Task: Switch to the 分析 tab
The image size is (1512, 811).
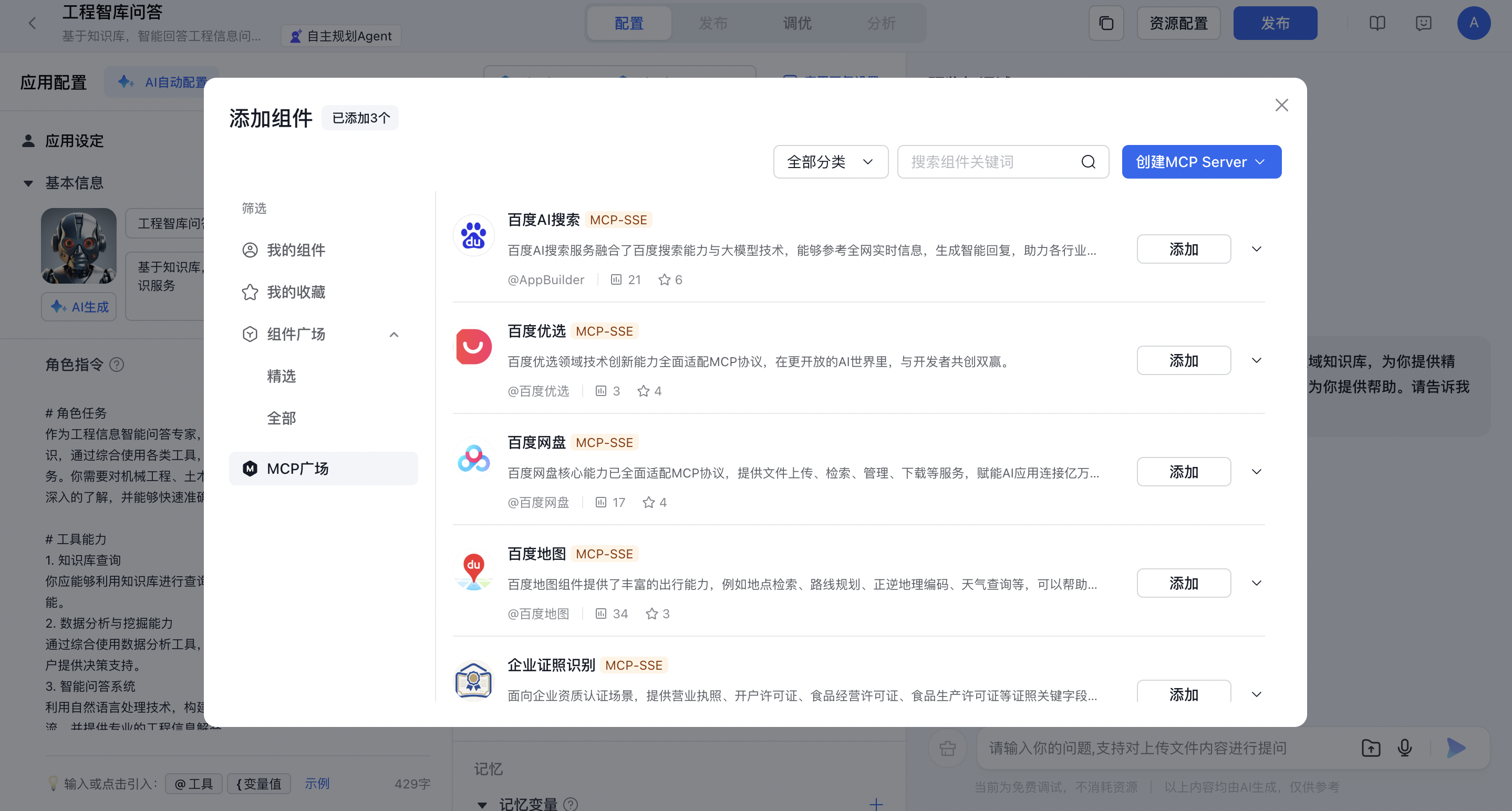Action: pyautogui.click(x=881, y=24)
